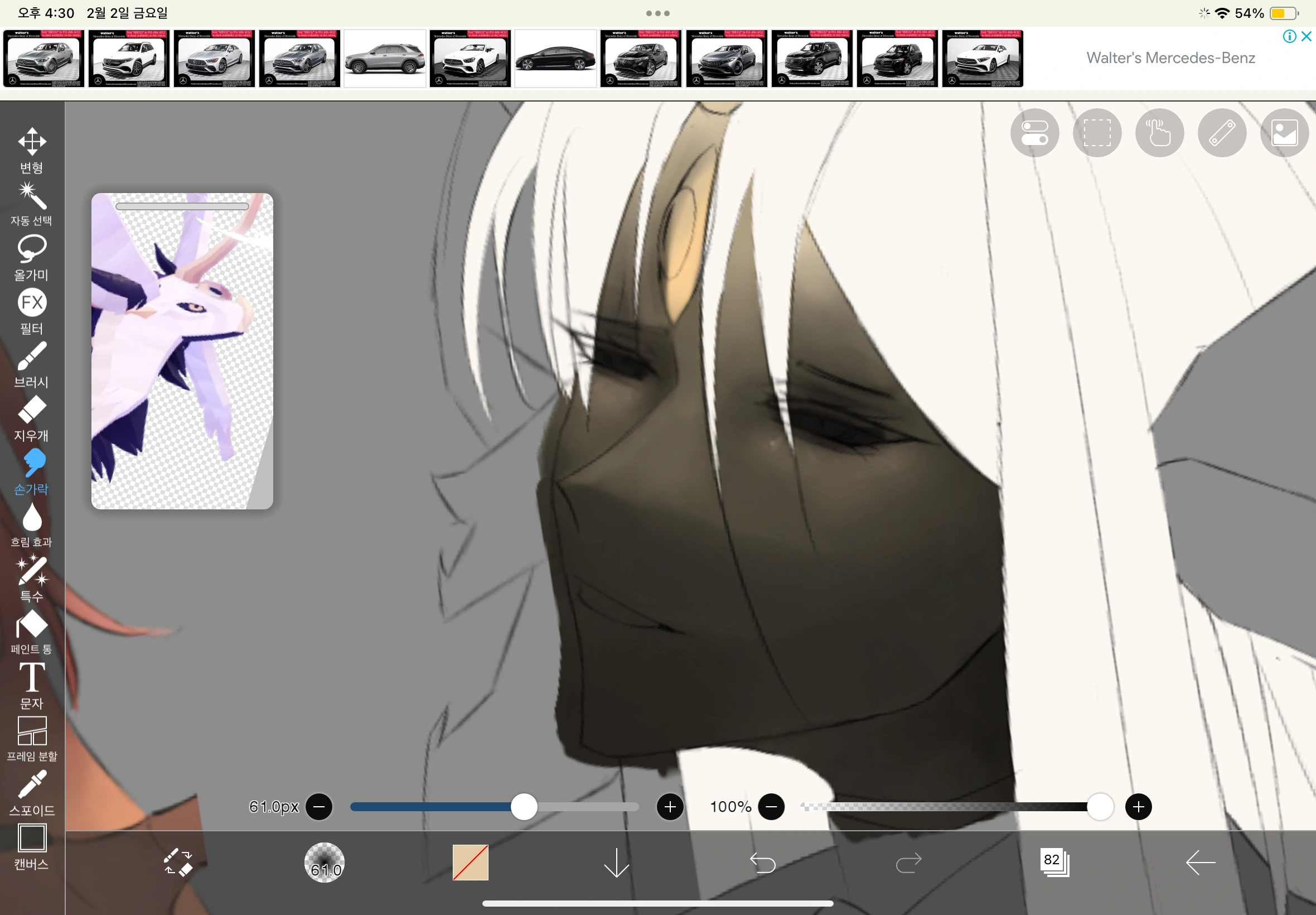
Task: Collapse toolbar with the down arrow
Action: point(617,862)
